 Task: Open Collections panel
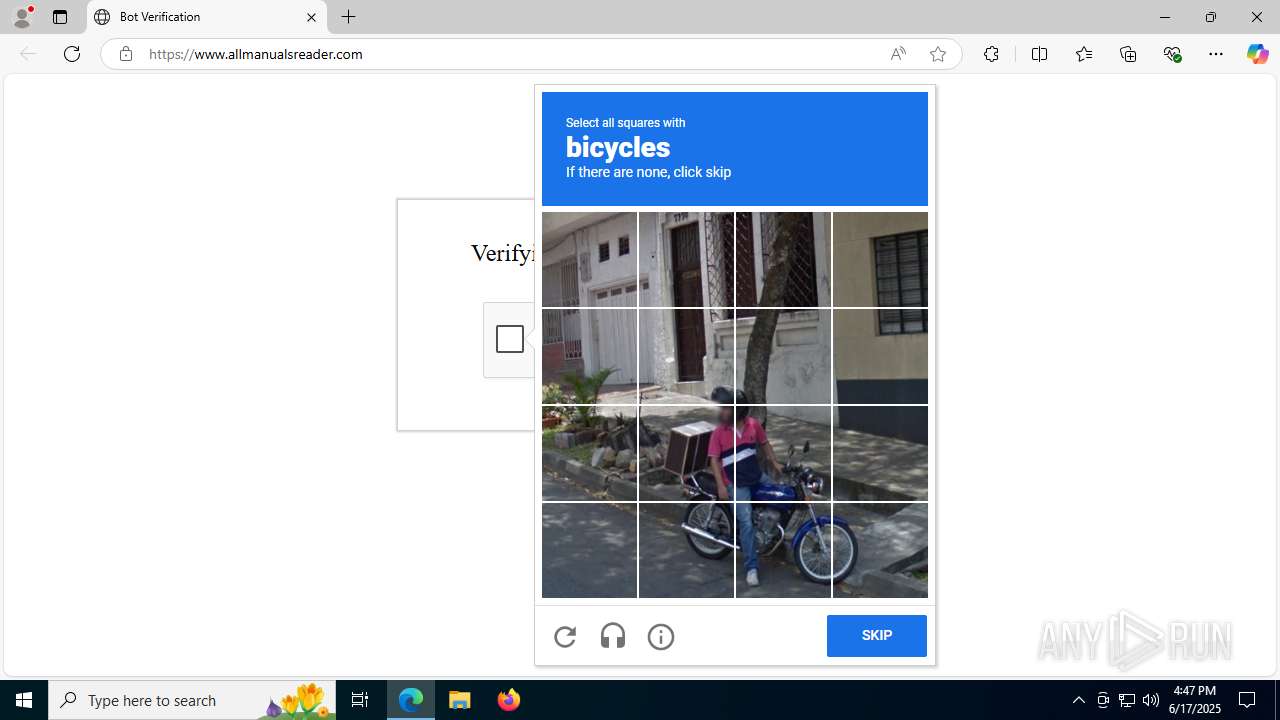coord(1128,54)
